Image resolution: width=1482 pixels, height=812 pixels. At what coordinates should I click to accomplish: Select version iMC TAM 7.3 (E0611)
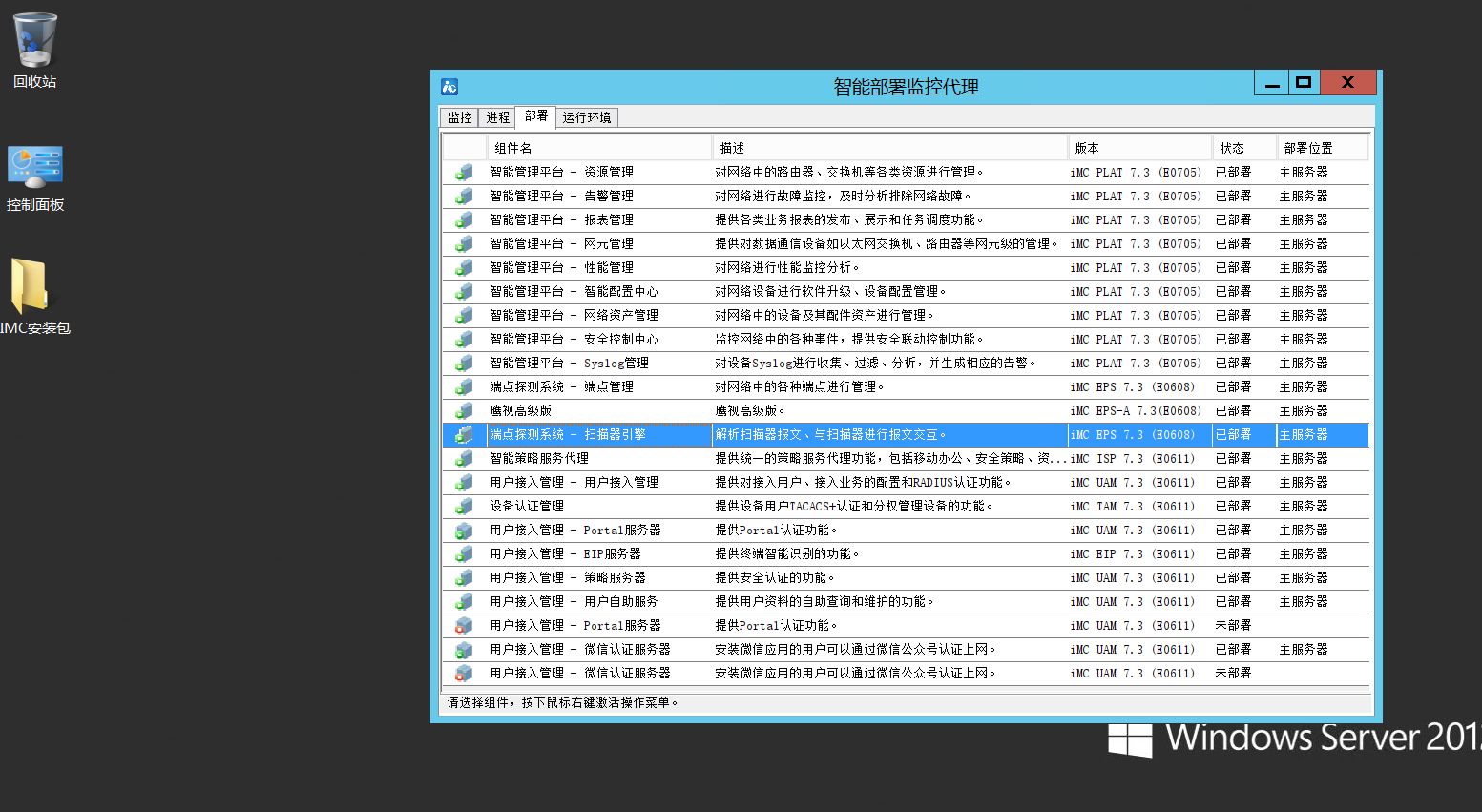tap(1133, 507)
